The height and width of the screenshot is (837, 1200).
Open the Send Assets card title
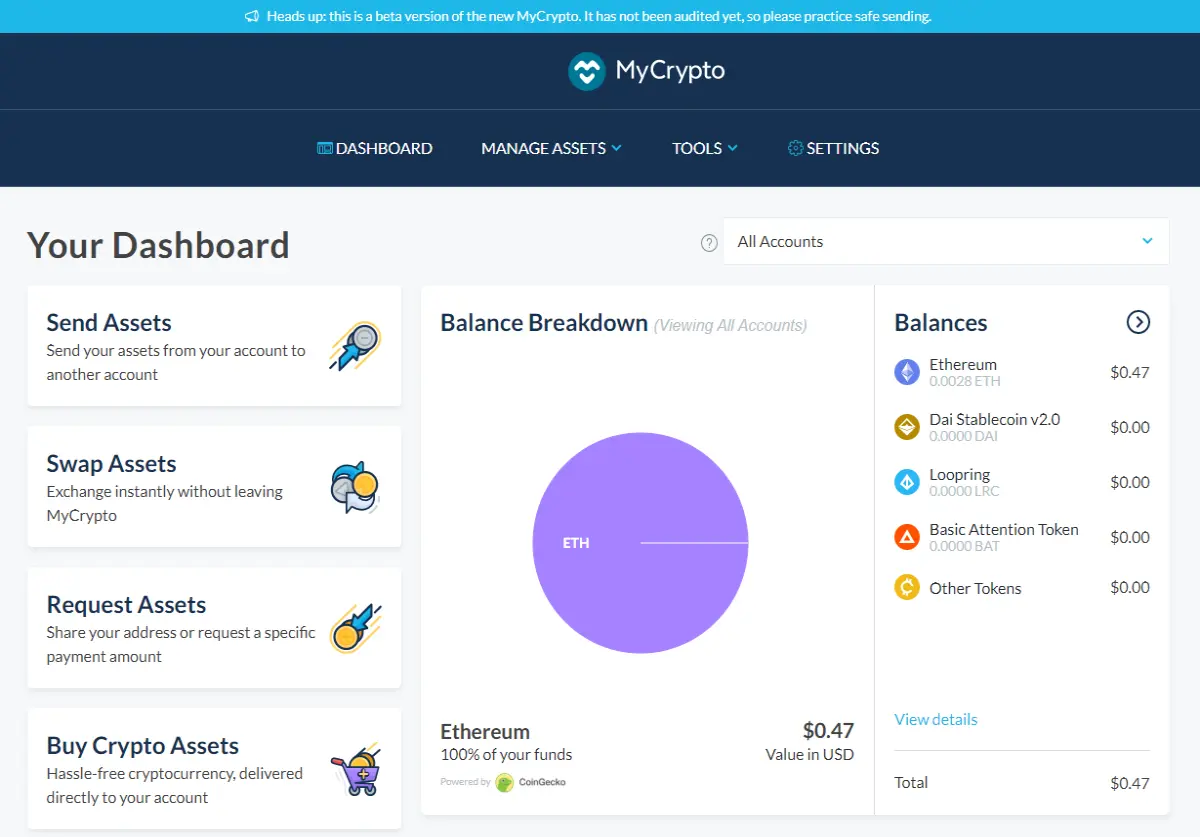pyautogui.click(x=109, y=323)
